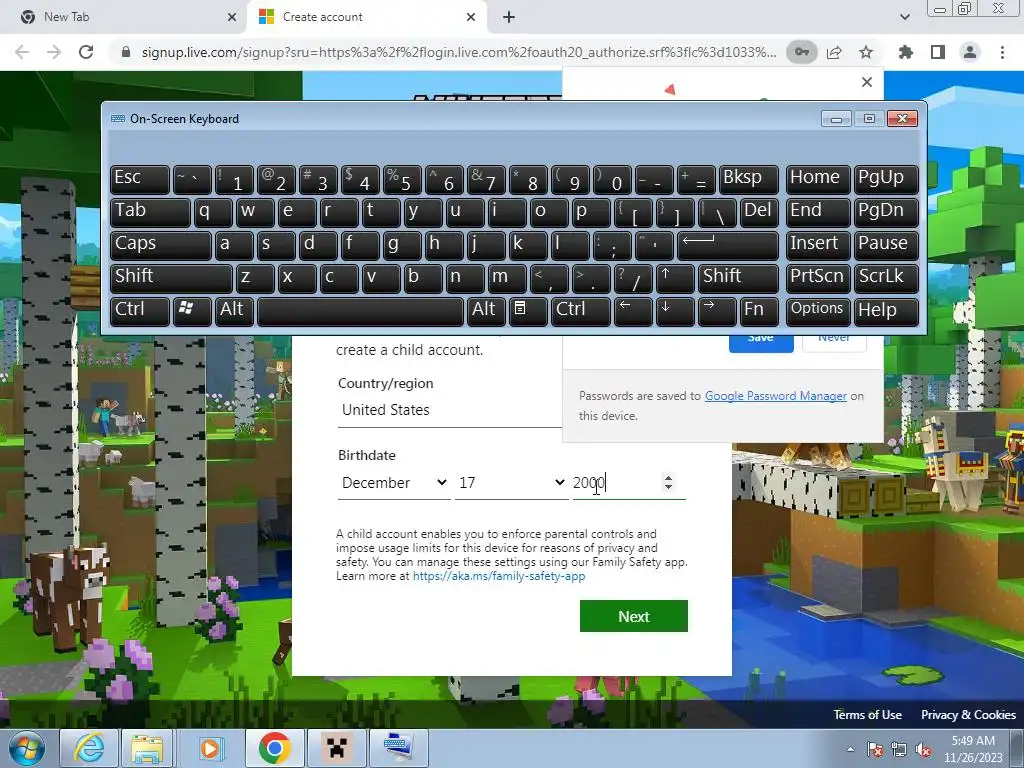Click the Help key on keyboard
This screenshot has width=1024, height=768.
(886, 310)
